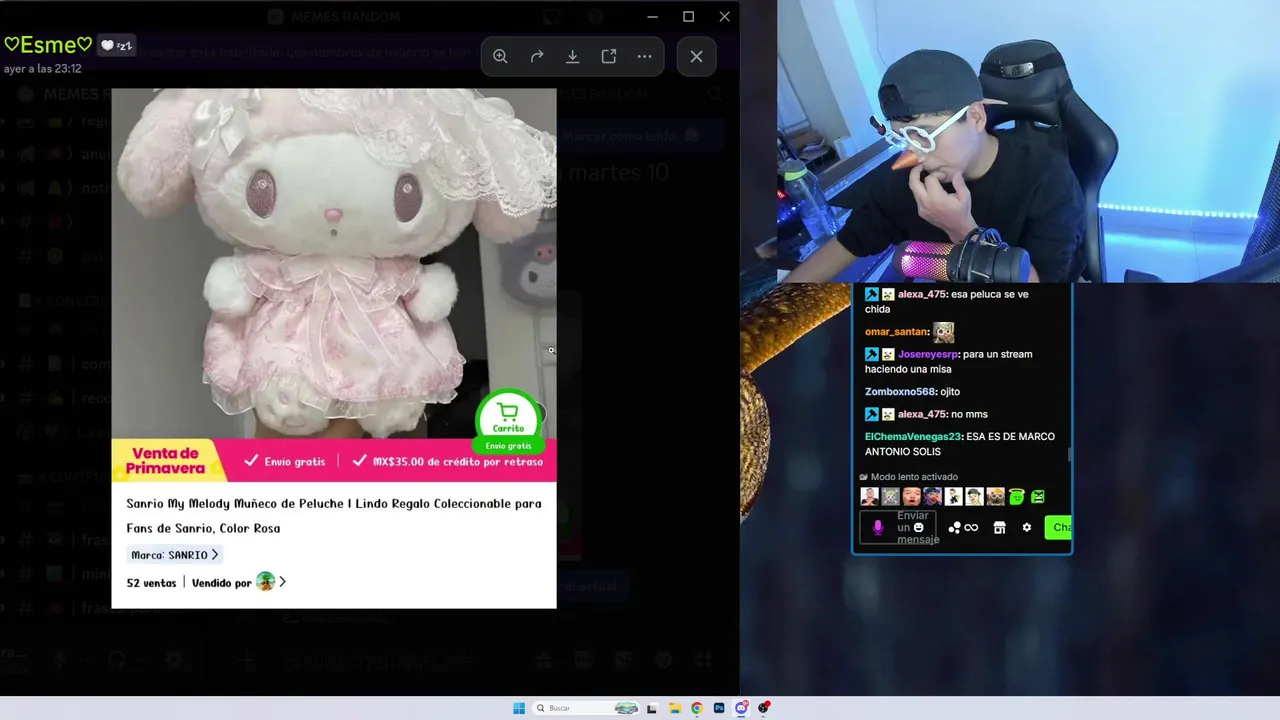Select the shouting face emote
1280x720 pixels.
click(912, 496)
